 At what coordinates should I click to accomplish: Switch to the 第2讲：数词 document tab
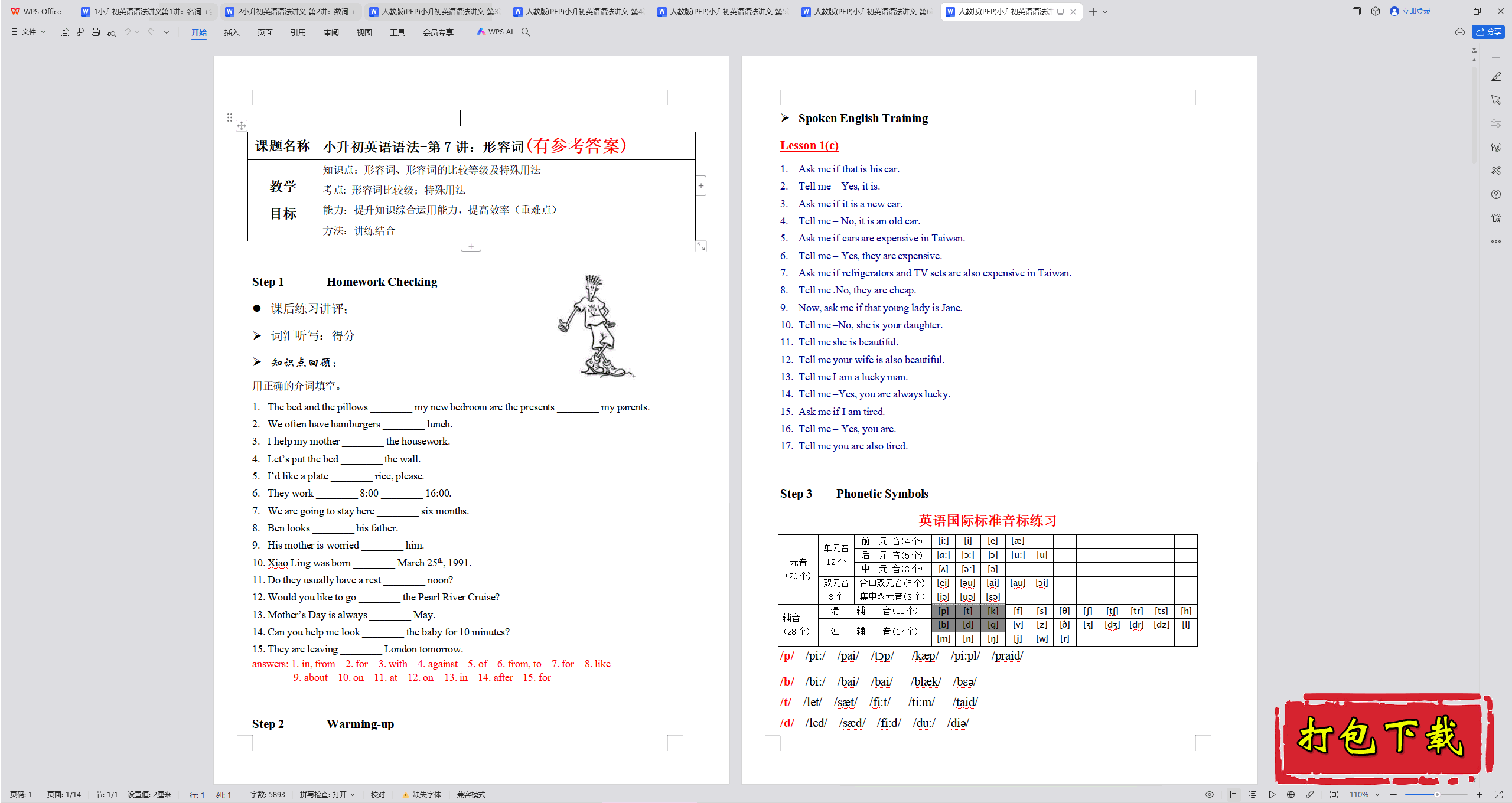pos(290,11)
